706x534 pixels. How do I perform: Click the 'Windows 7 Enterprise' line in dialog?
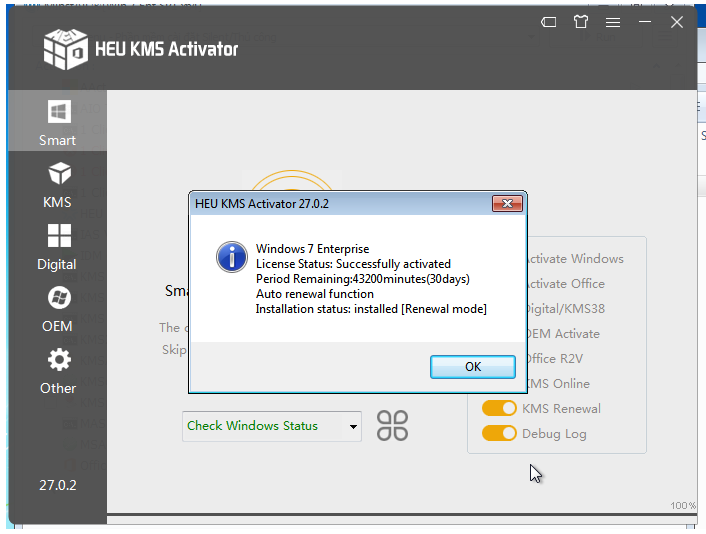312,249
